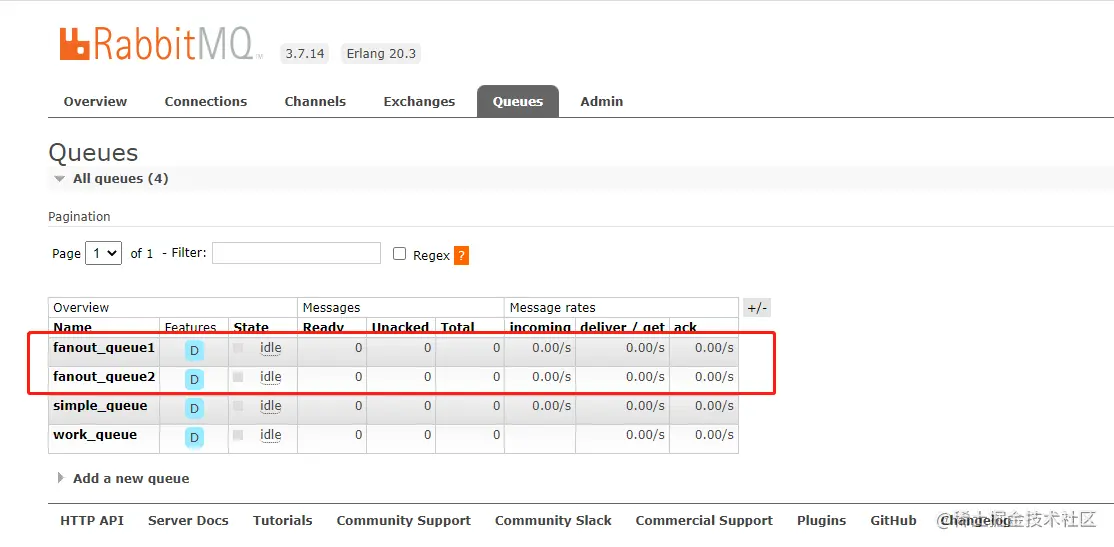Click the idle state of fanout_queue2
1114x547 pixels.
coord(271,377)
